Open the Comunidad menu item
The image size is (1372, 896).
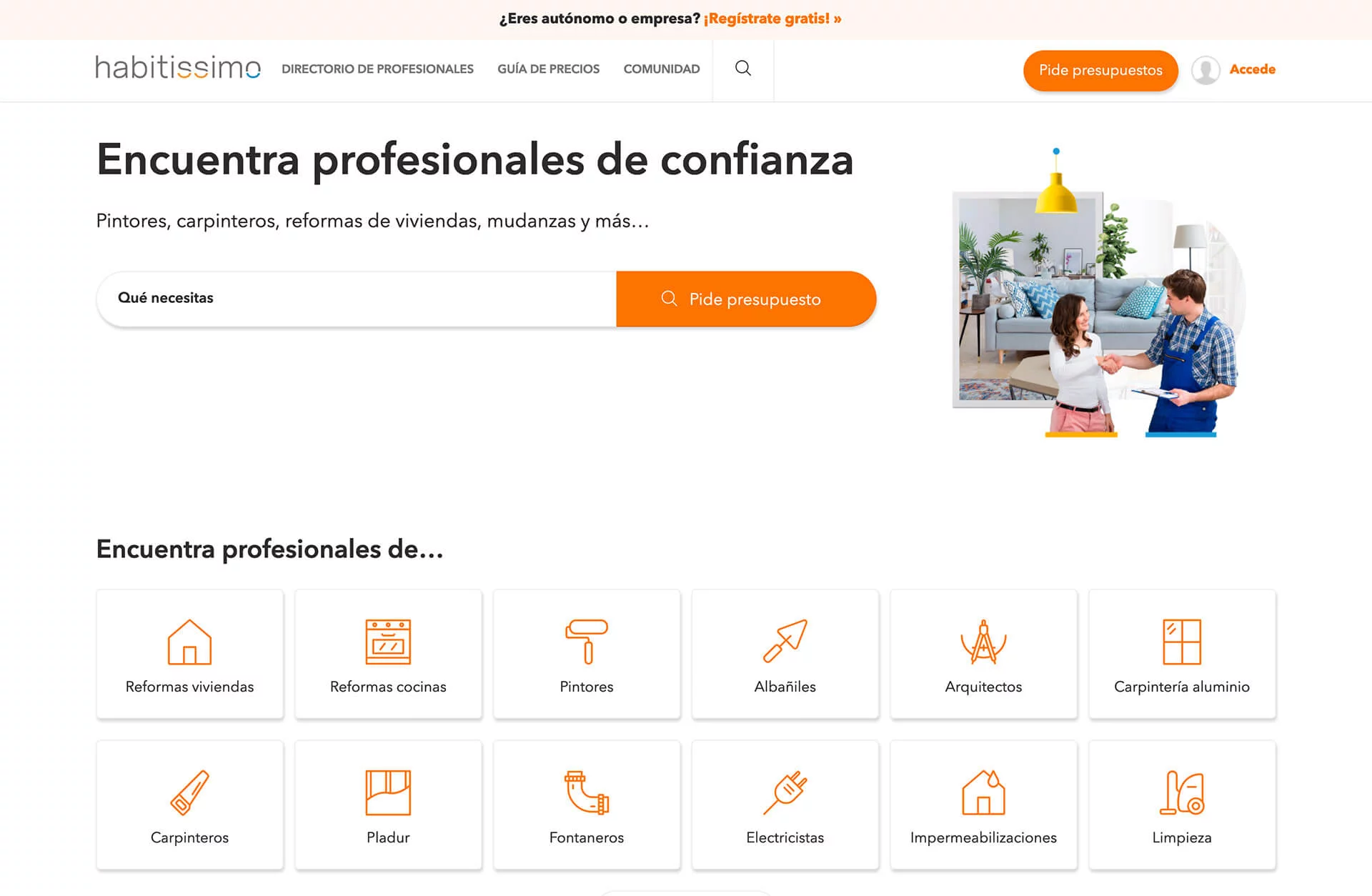click(x=661, y=69)
